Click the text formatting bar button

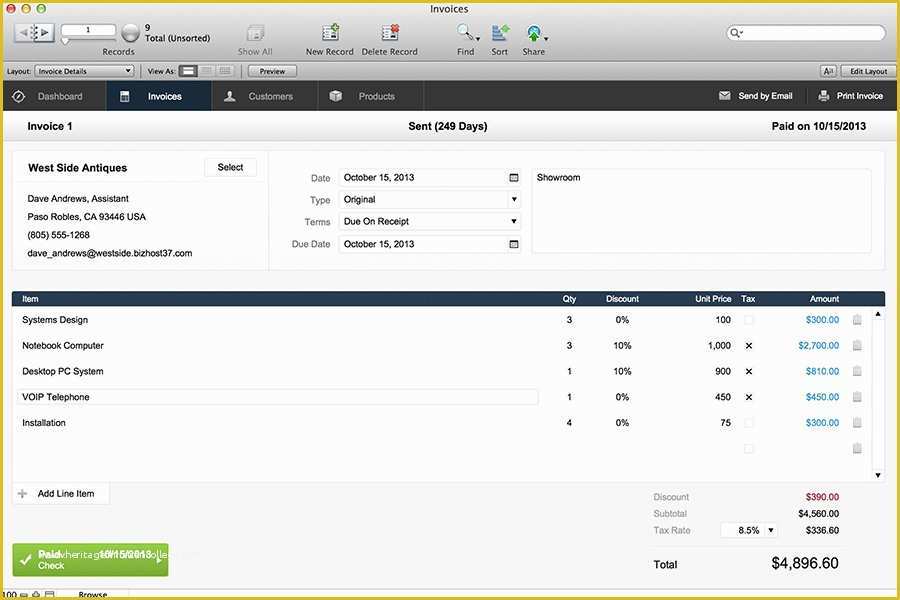point(828,71)
